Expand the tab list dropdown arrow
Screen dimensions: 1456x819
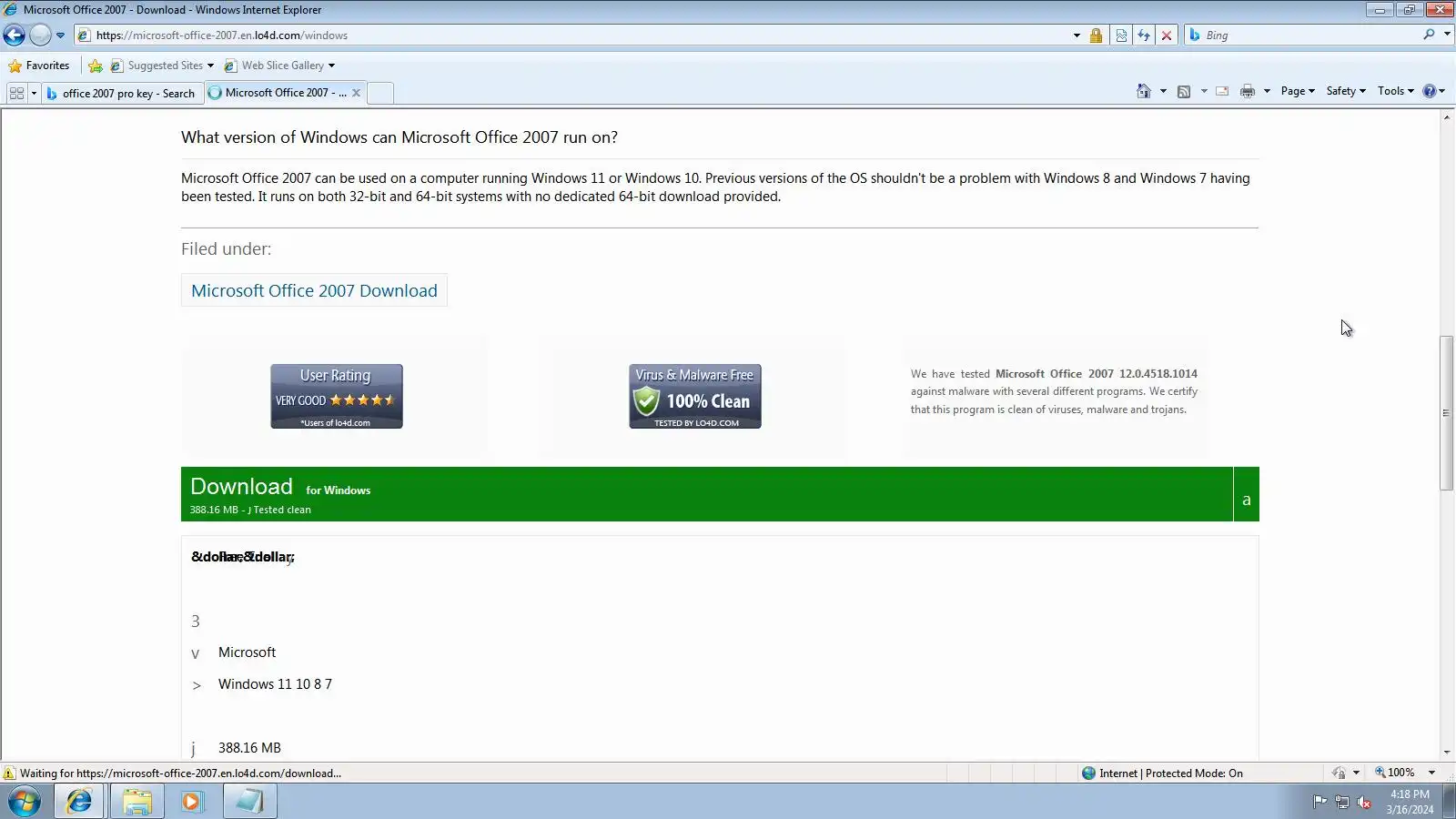tap(34, 93)
